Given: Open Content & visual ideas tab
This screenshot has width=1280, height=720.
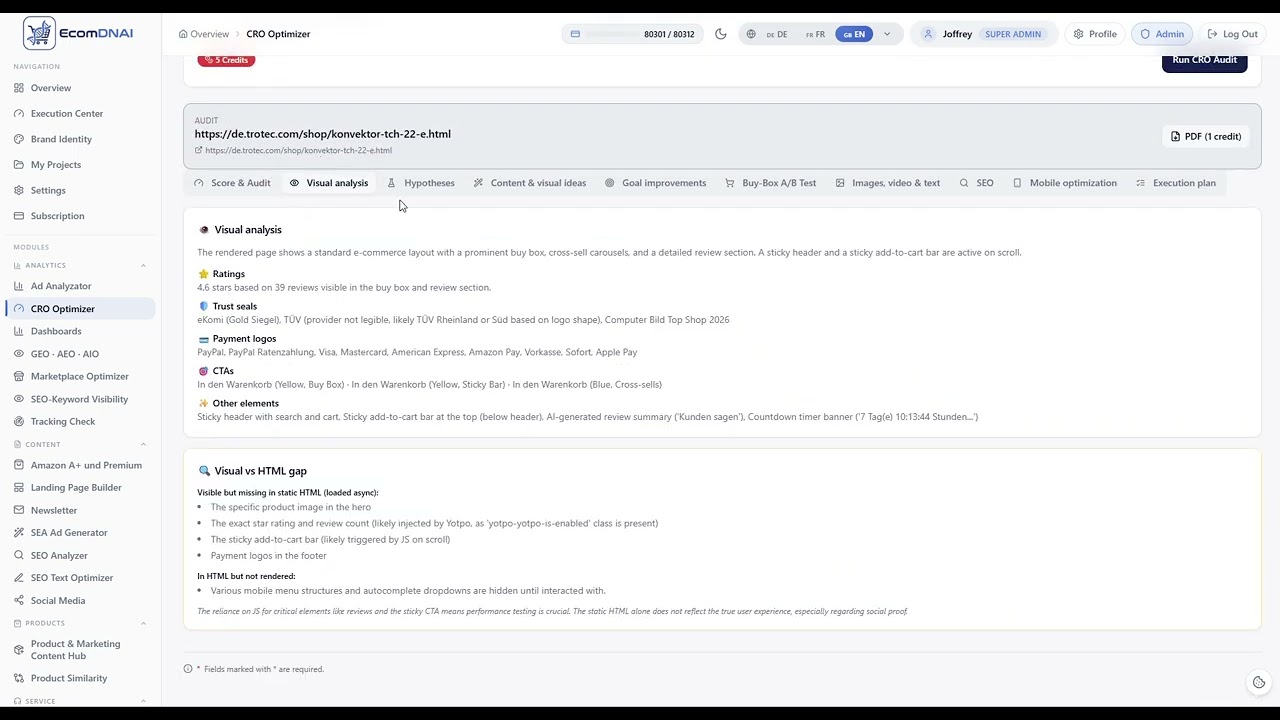Looking at the screenshot, I should (530, 183).
